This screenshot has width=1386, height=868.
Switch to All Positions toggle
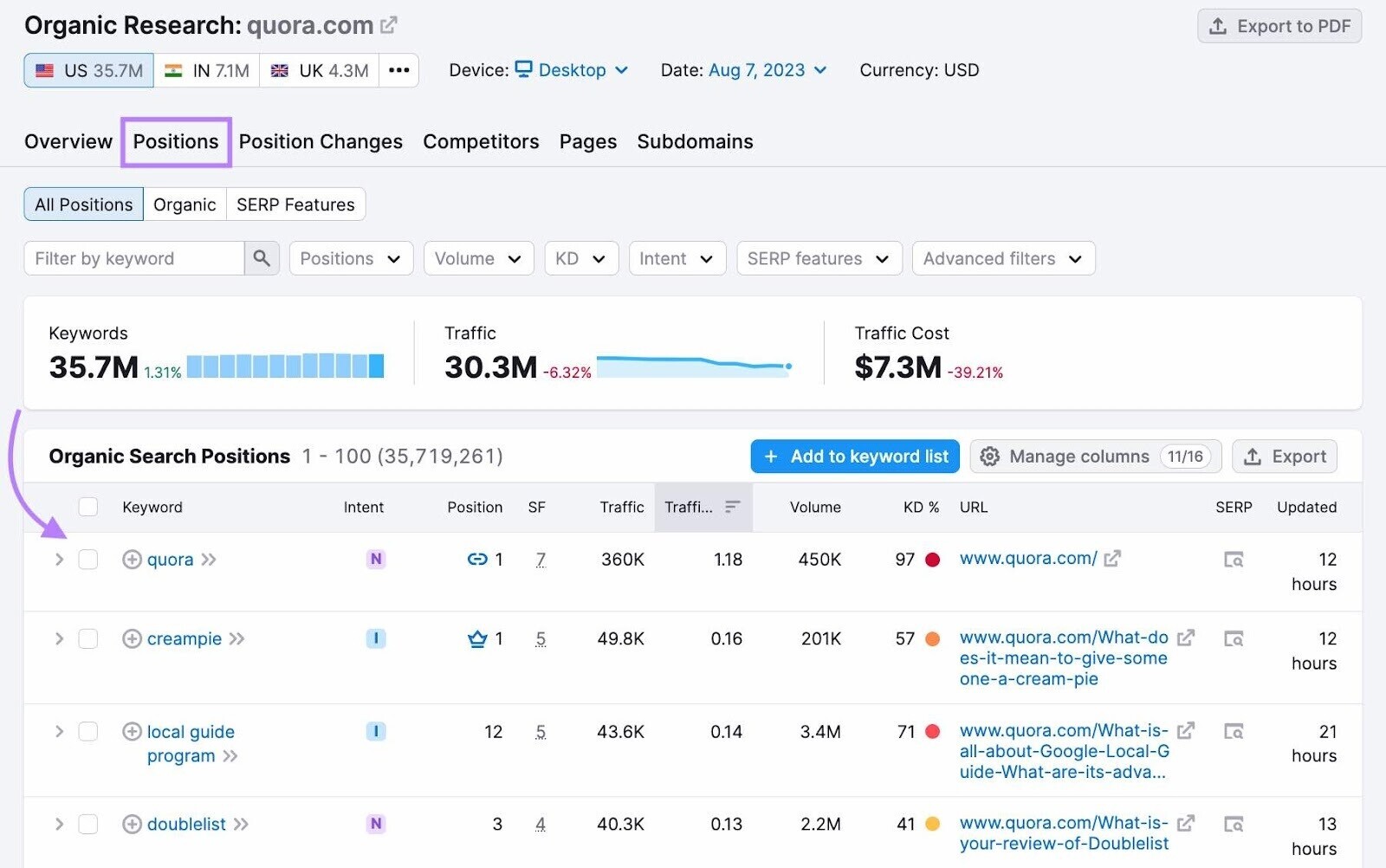tap(84, 204)
